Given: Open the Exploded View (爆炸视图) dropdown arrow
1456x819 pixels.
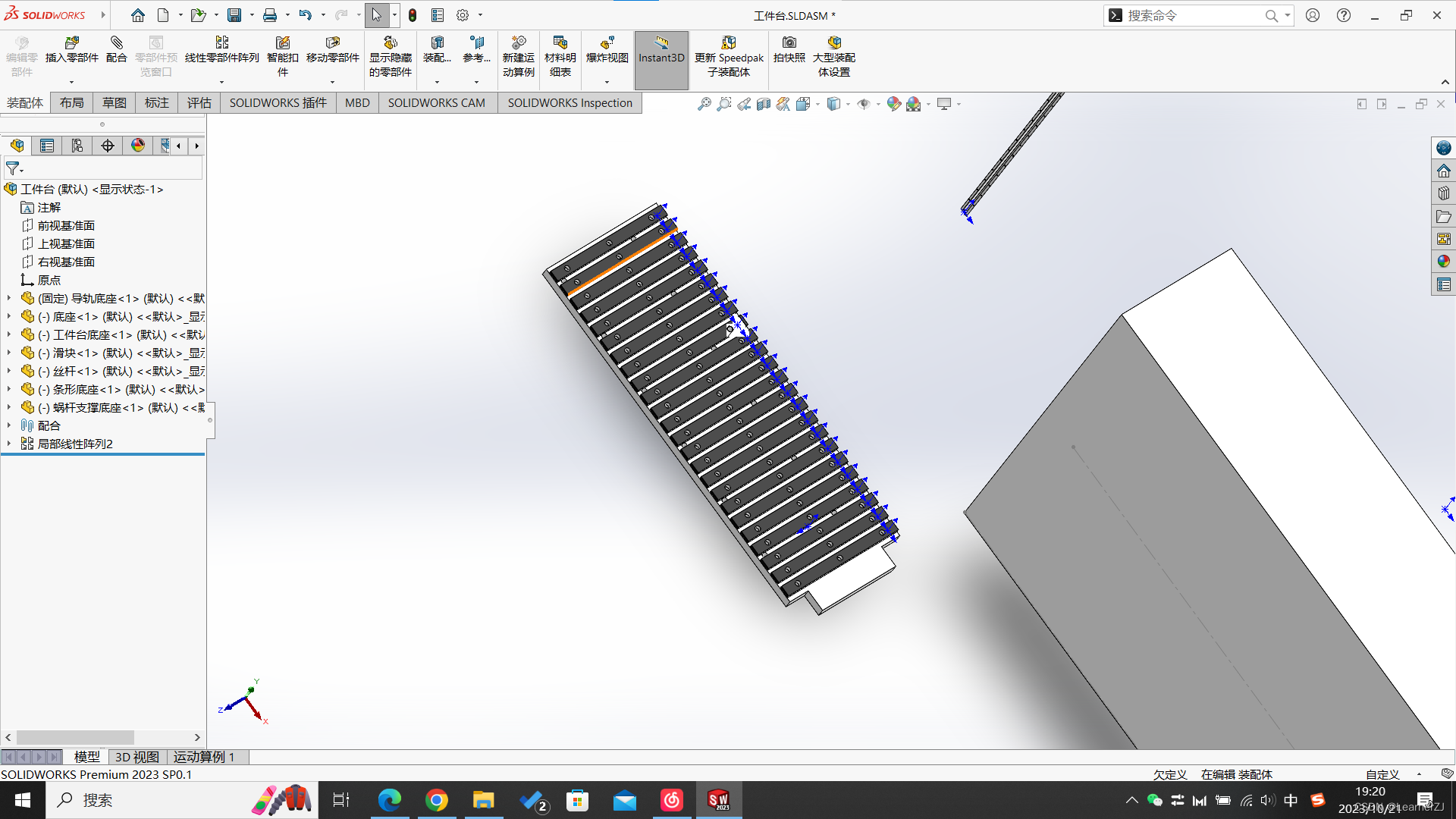Looking at the screenshot, I should click(607, 82).
